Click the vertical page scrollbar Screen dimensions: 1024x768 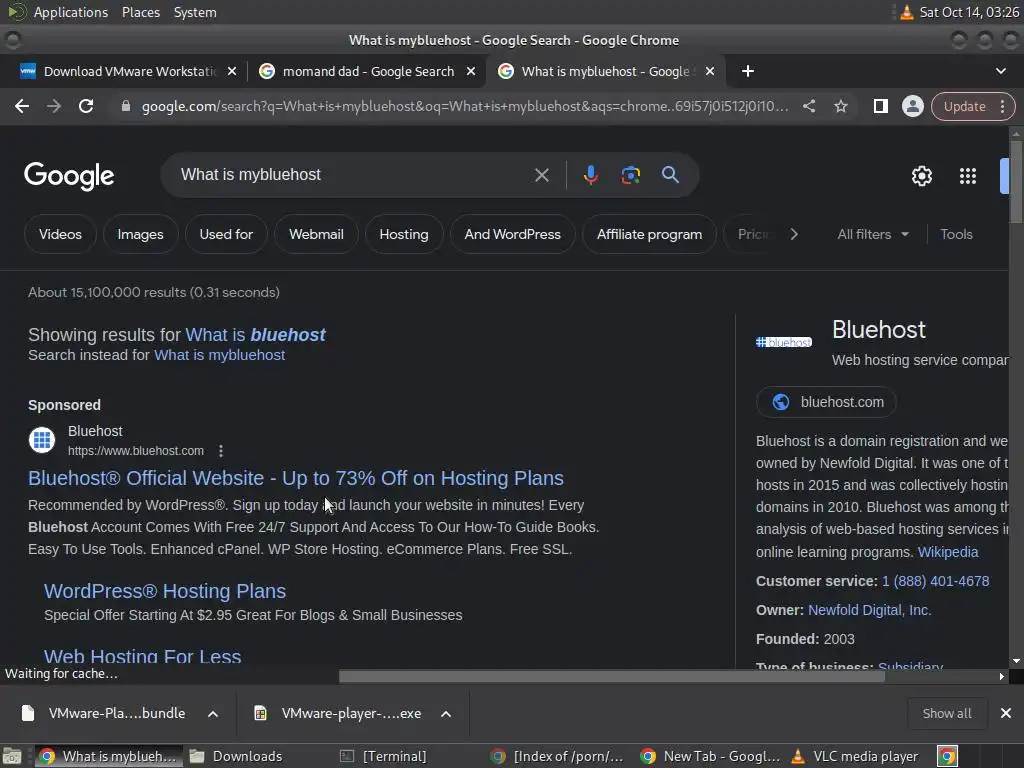pyautogui.click(x=1016, y=183)
